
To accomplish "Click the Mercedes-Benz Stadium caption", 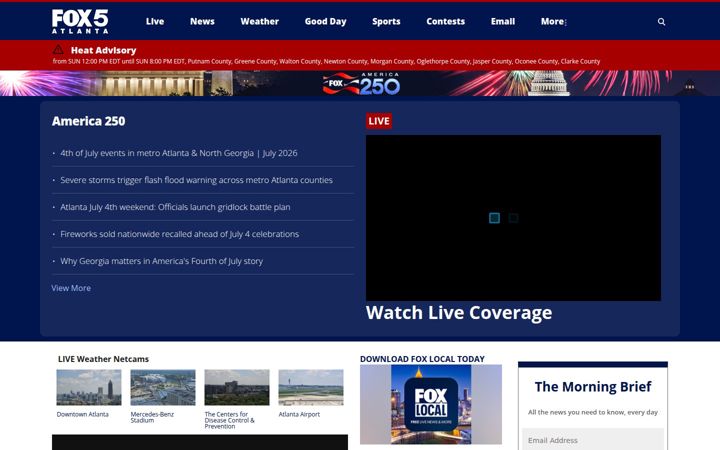I will tap(152, 417).
